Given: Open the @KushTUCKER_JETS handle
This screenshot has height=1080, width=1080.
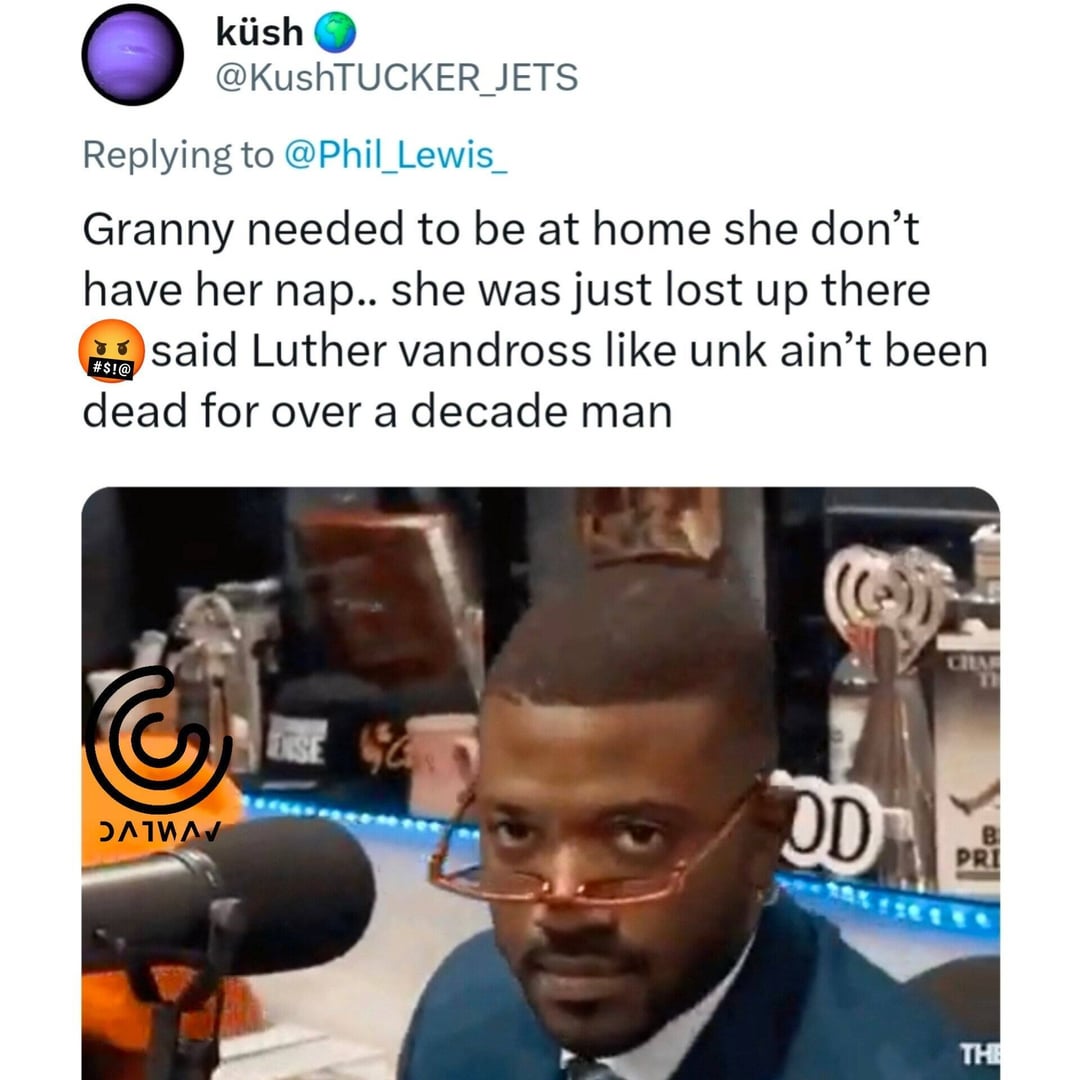Looking at the screenshot, I should pos(397,77).
